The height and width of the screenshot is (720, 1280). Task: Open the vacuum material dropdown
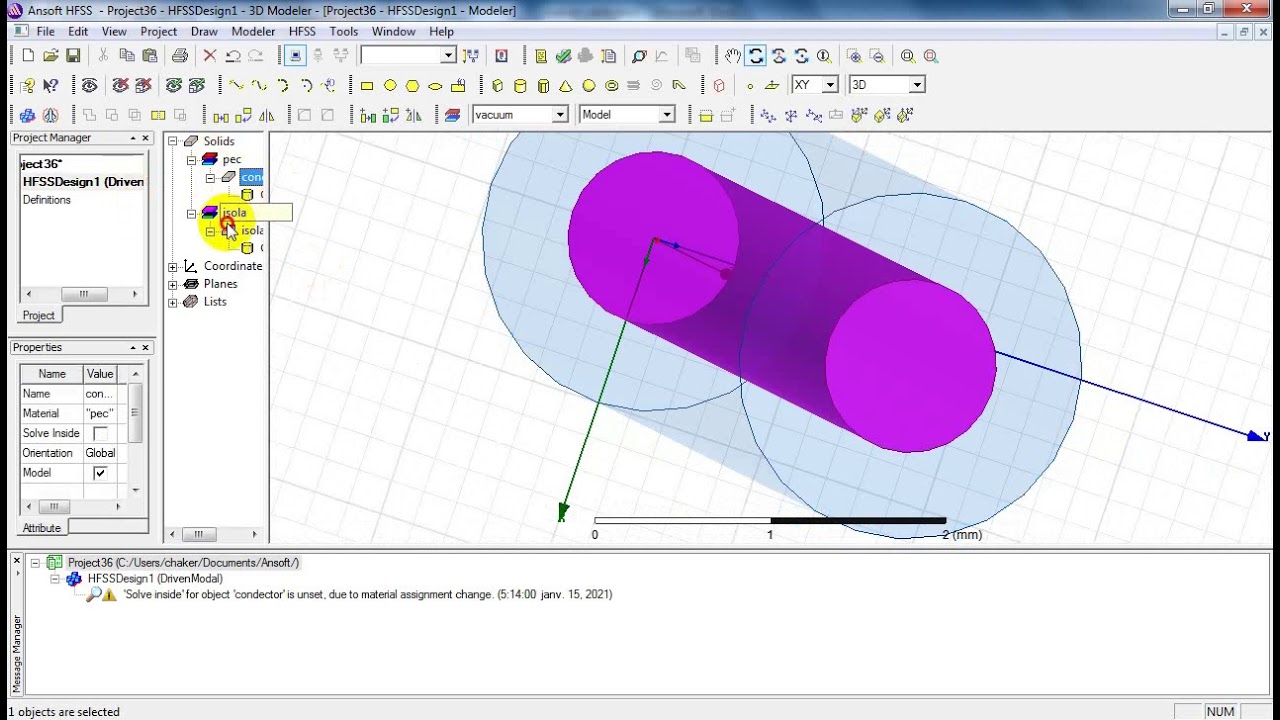pos(560,115)
